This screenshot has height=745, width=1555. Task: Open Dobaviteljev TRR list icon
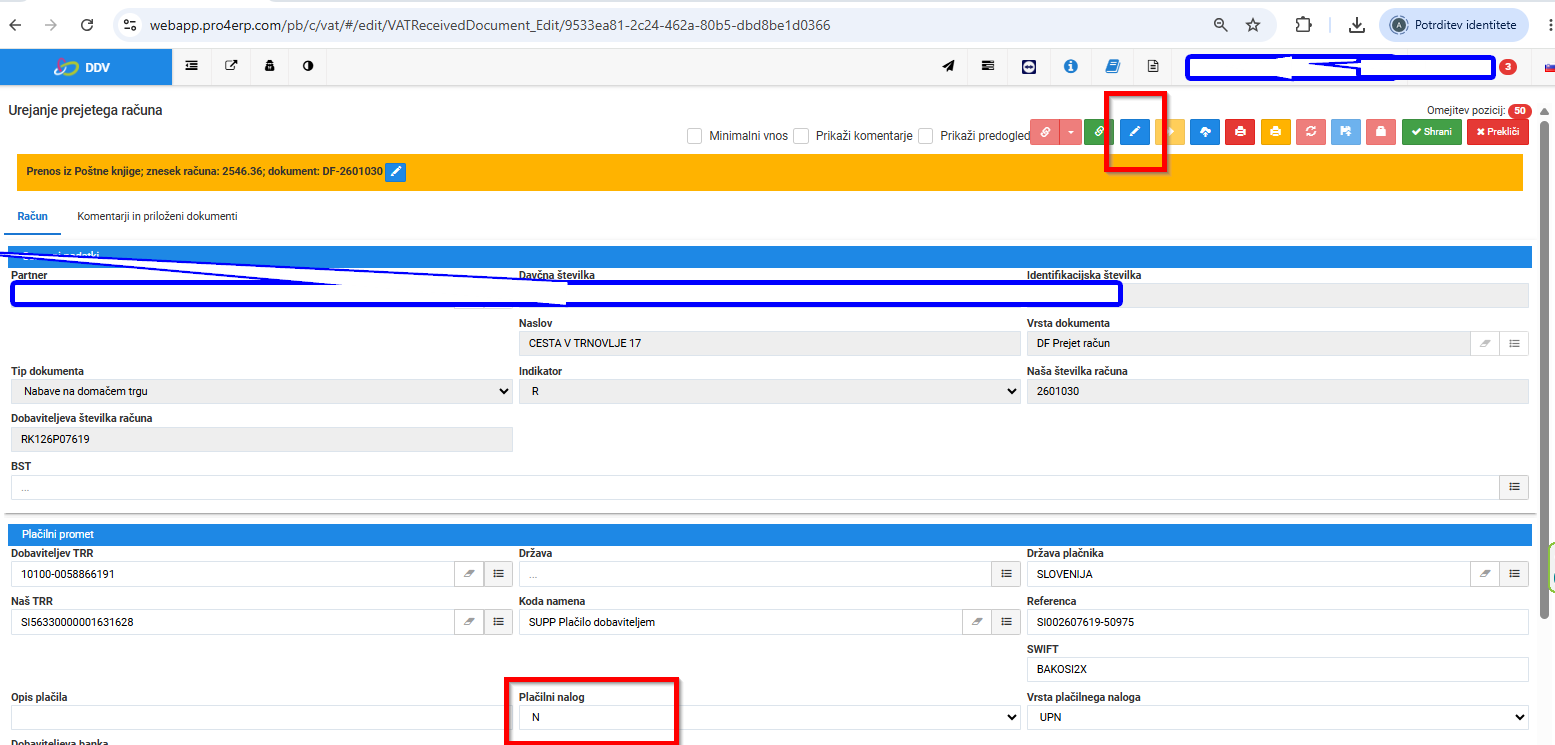tap(498, 574)
